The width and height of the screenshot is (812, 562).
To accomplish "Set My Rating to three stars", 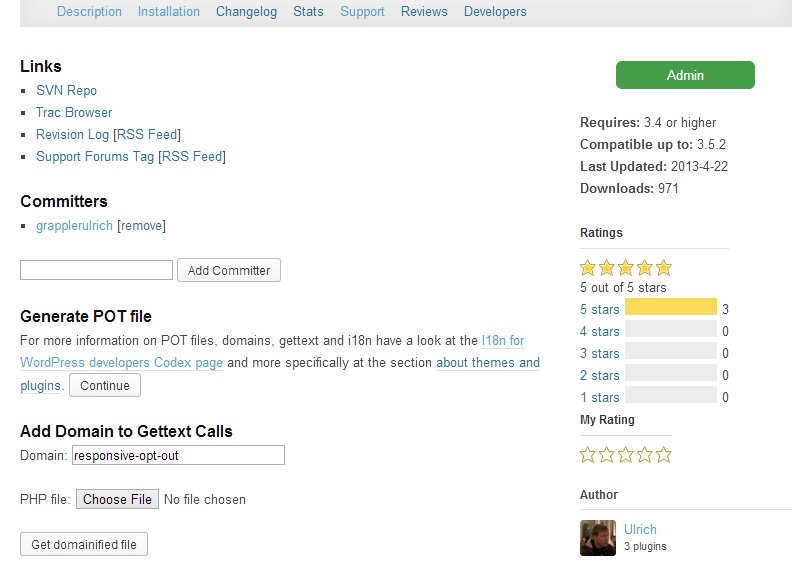I will [x=626, y=455].
